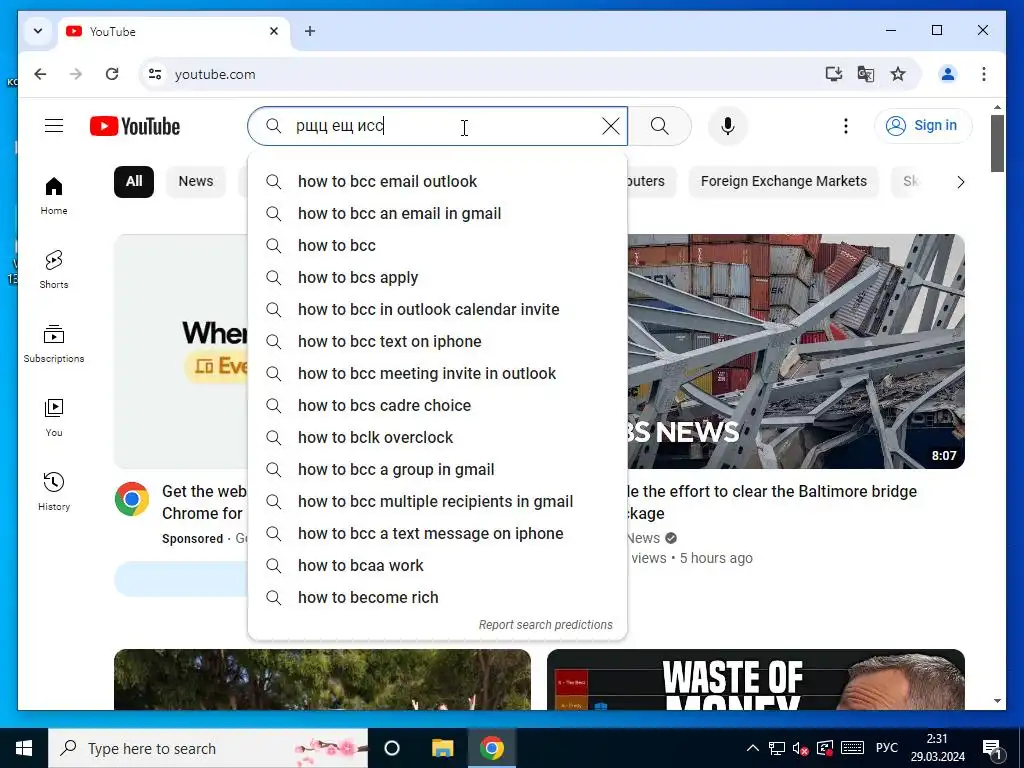Choose how to become rich suggestion
Image resolution: width=1024 pixels, height=768 pixels.
point(438,598)
